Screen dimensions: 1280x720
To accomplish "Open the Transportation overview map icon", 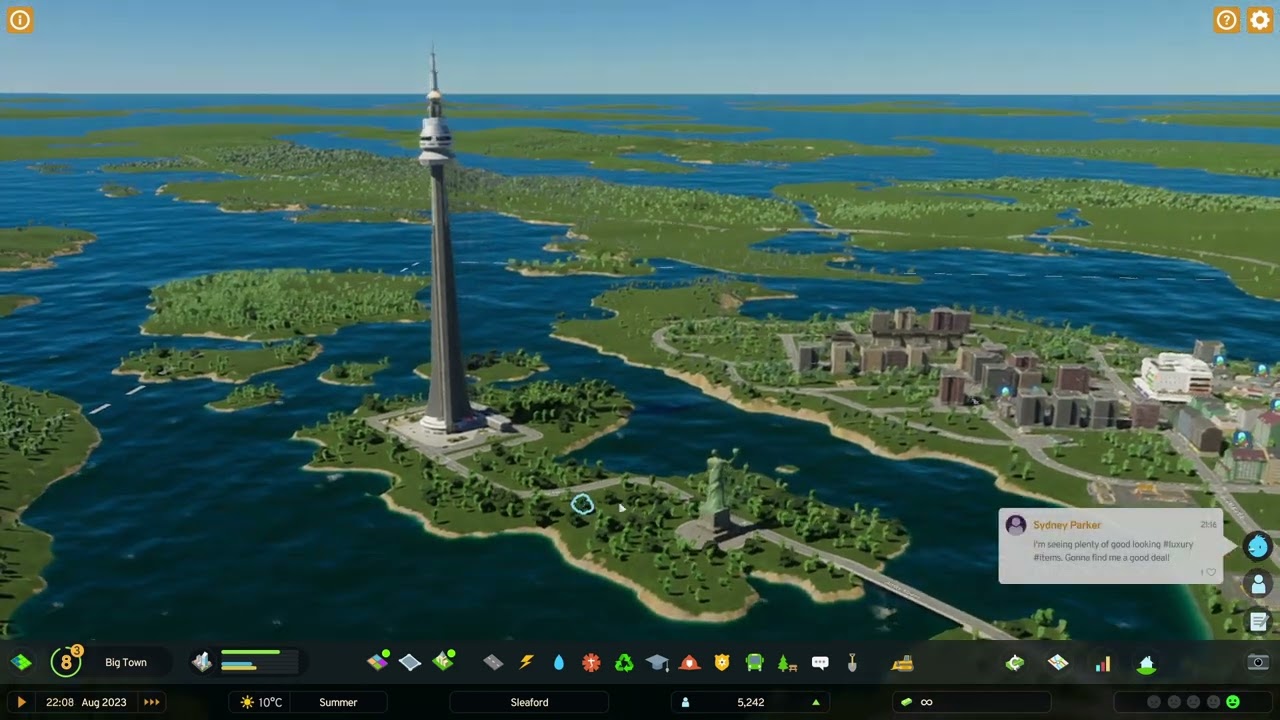I will (1058, 662).
